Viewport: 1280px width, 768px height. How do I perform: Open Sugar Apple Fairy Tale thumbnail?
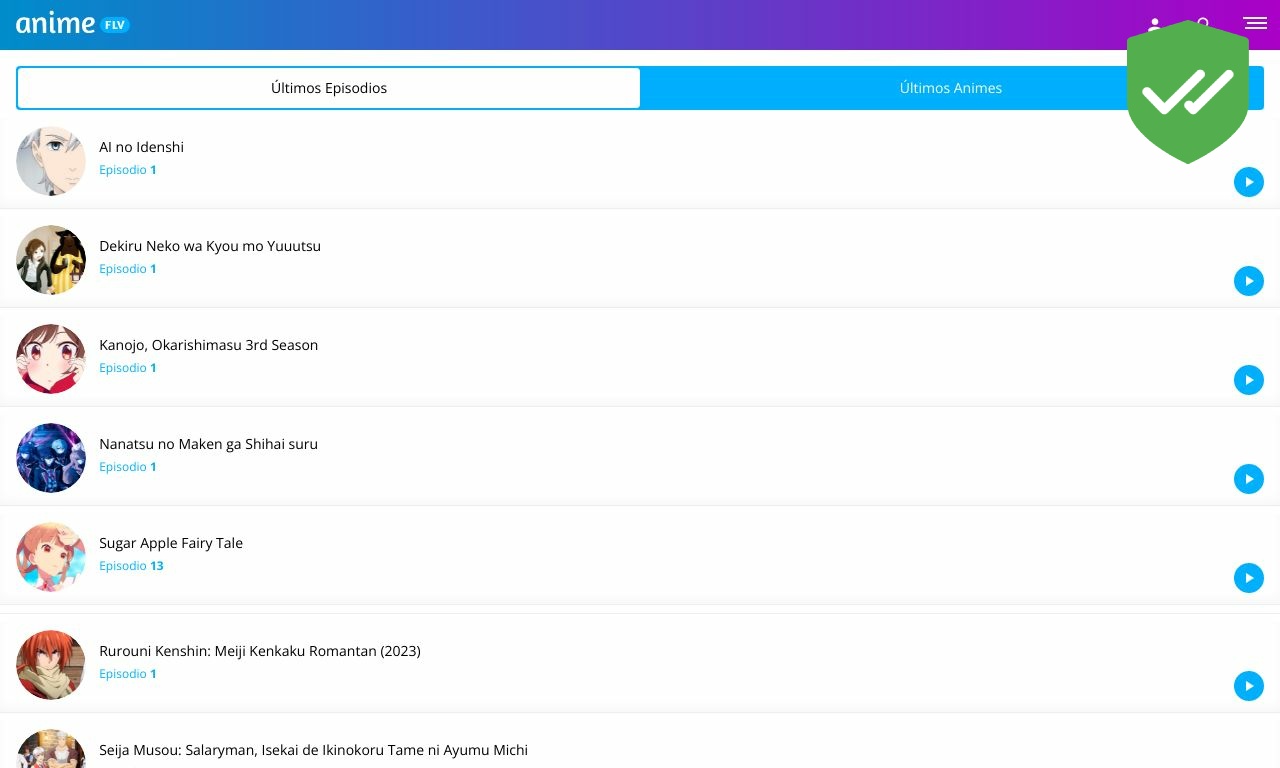51,557
